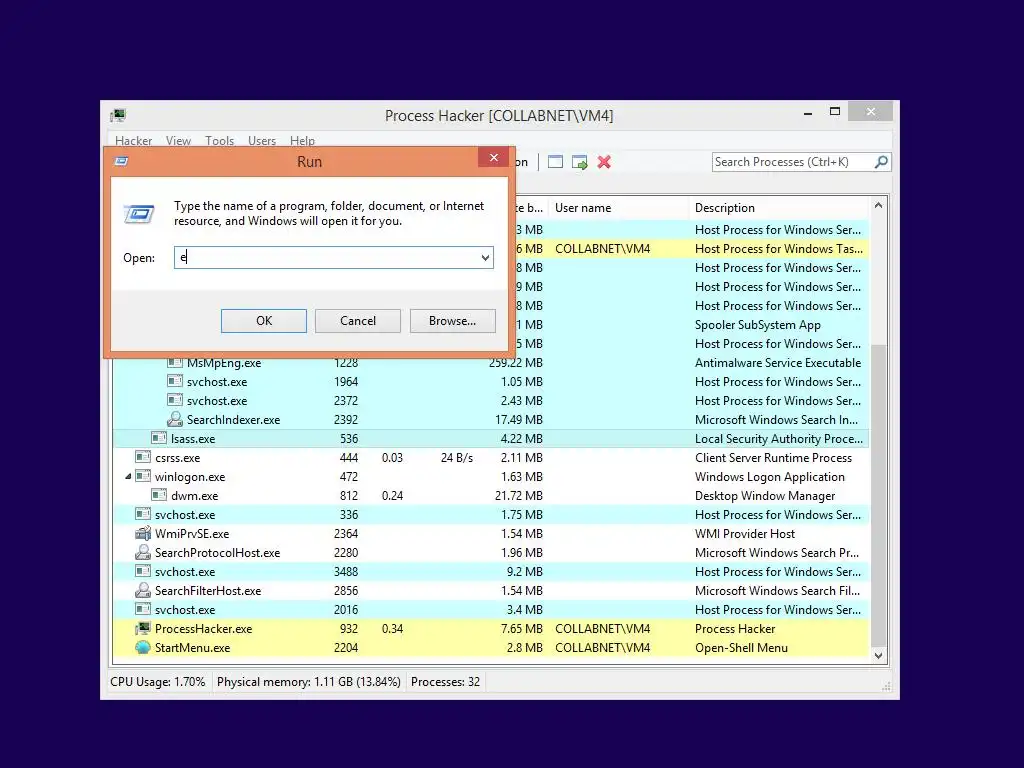Click the WMI Provider Host description

tap(744, 534)
